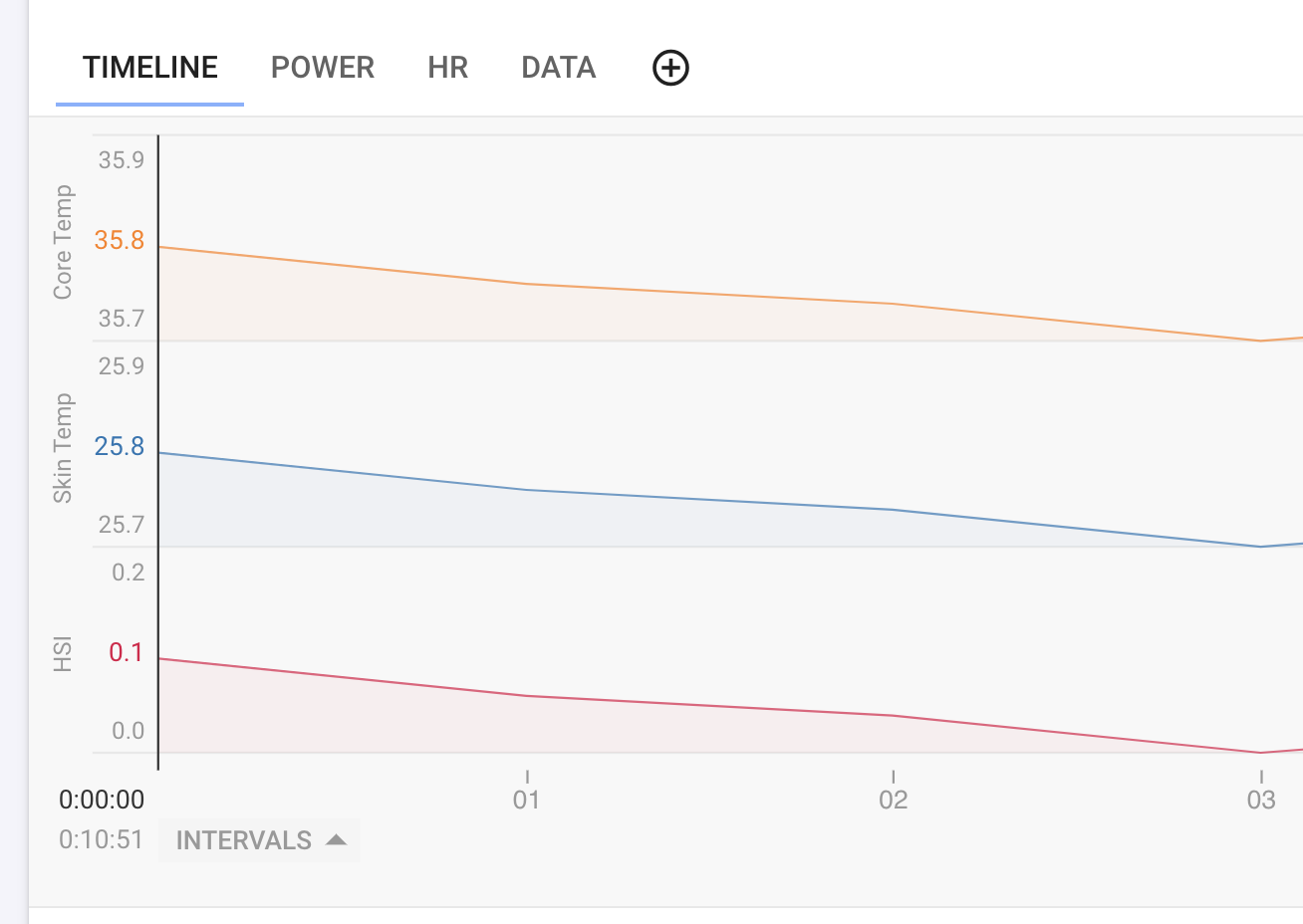Click the Core Temp axis label
This screenshot has height=924, width=1303.
click(63, 242)
